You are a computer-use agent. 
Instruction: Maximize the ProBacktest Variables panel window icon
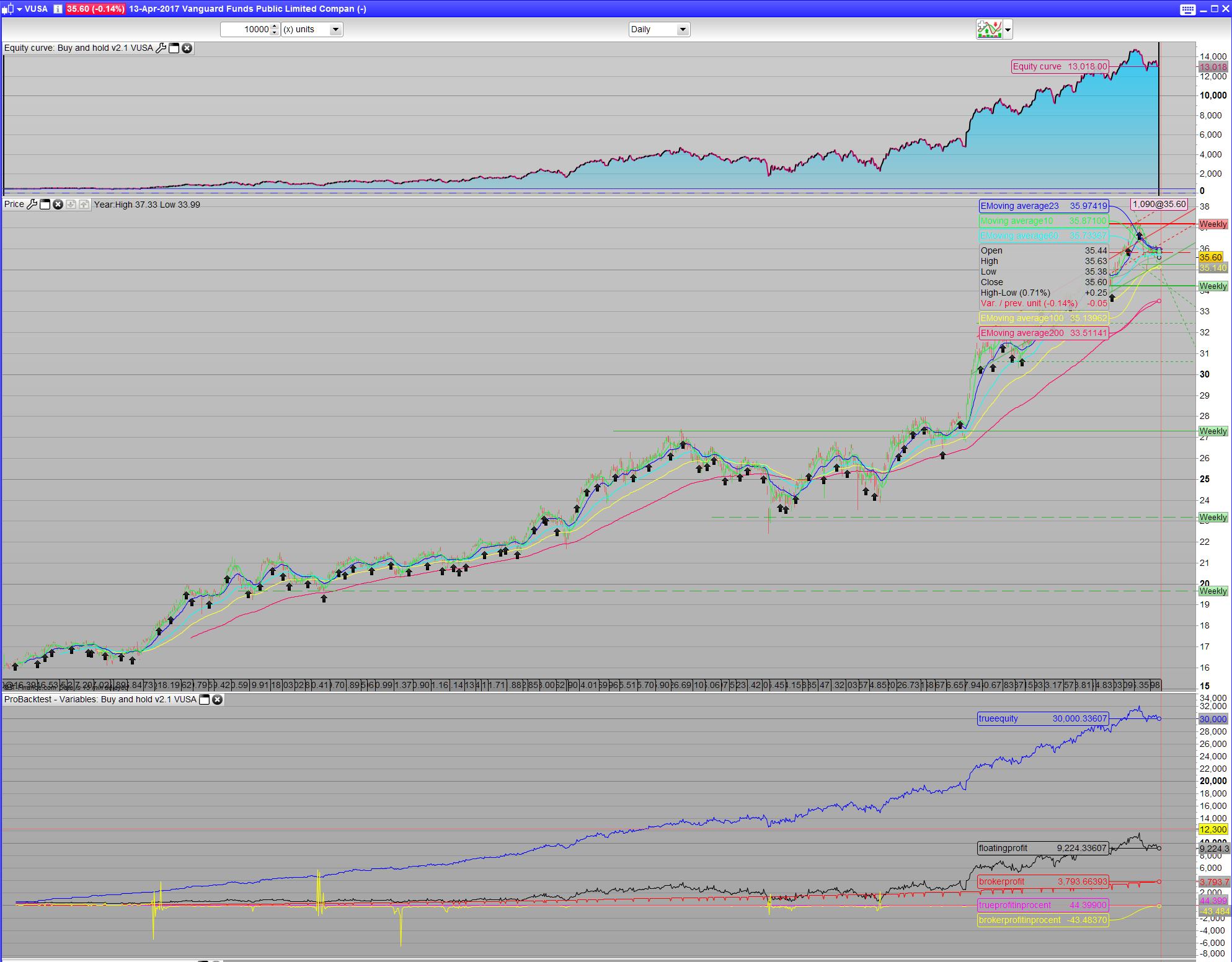pyautogui.click(x=205, y=699)
